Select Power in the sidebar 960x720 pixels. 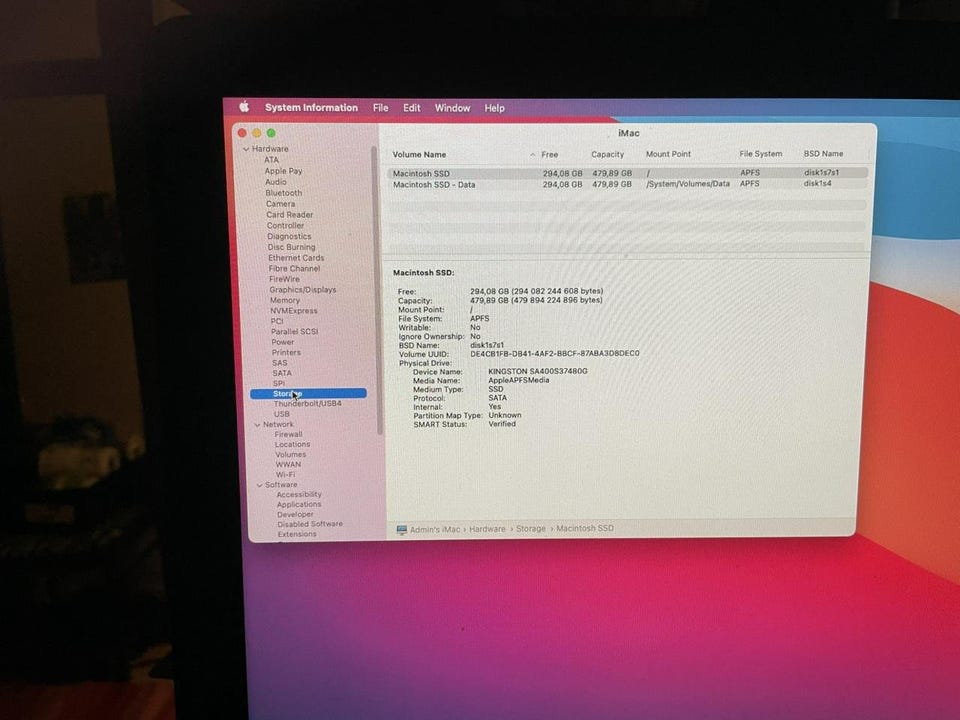coord(283,342)
